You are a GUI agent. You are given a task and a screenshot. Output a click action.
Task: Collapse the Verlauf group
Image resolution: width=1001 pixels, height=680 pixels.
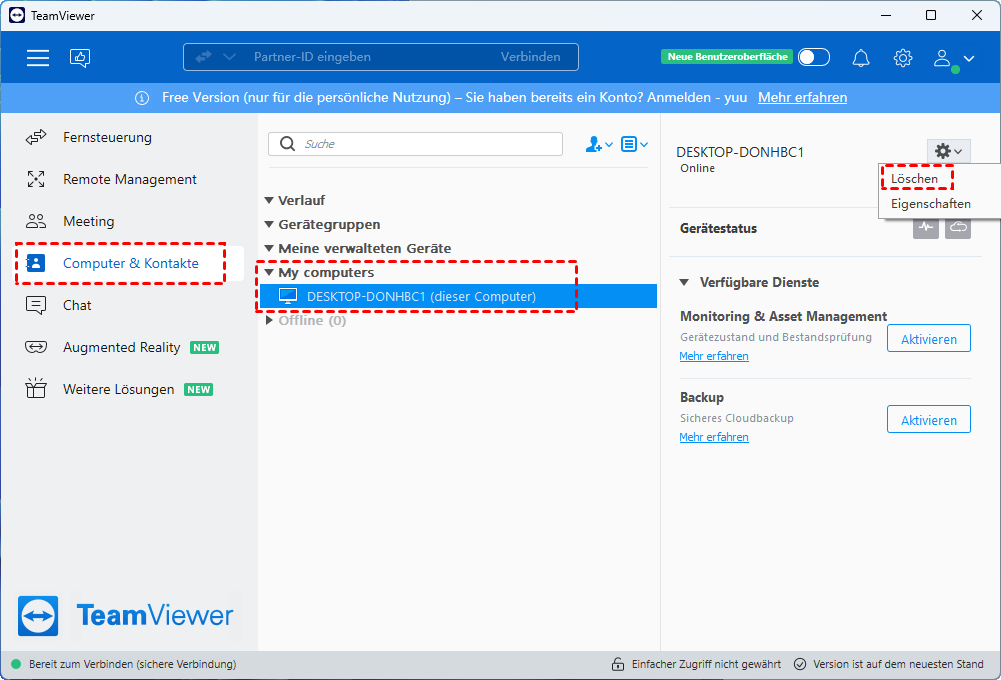tap(270, 200)
